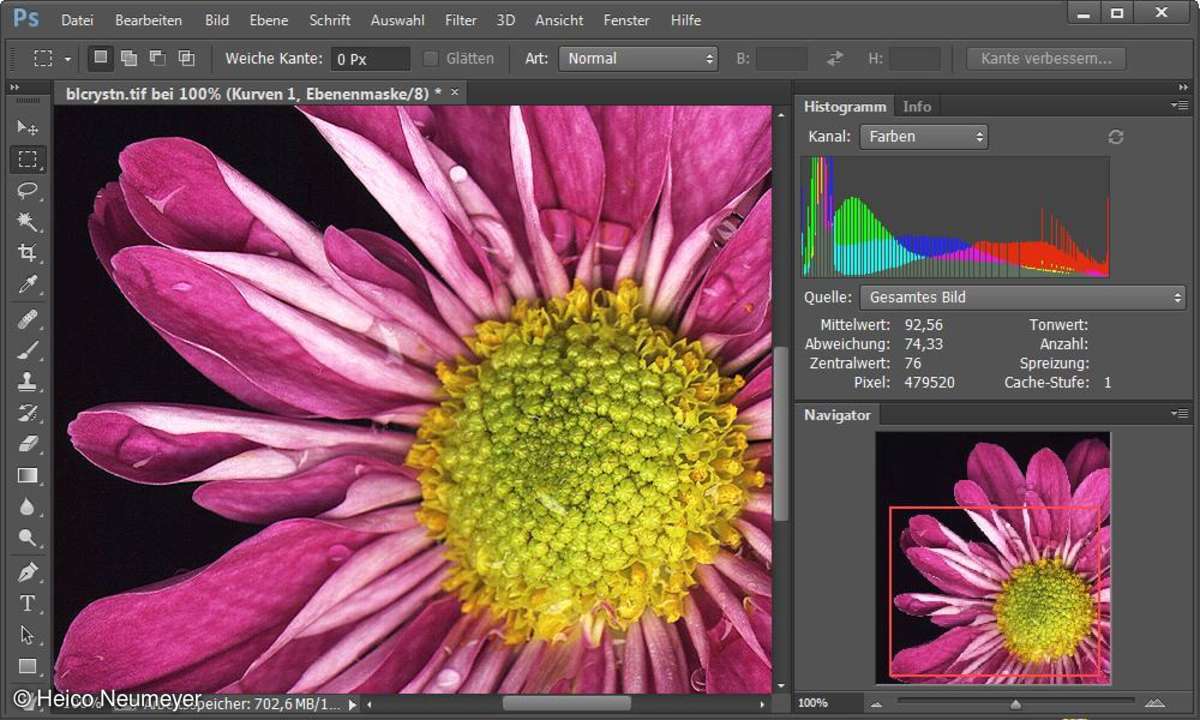Pick the Path Selection arrow tool
This screenshot has width=1200, height=720.
pyautogui.click(x=28, y=635)
